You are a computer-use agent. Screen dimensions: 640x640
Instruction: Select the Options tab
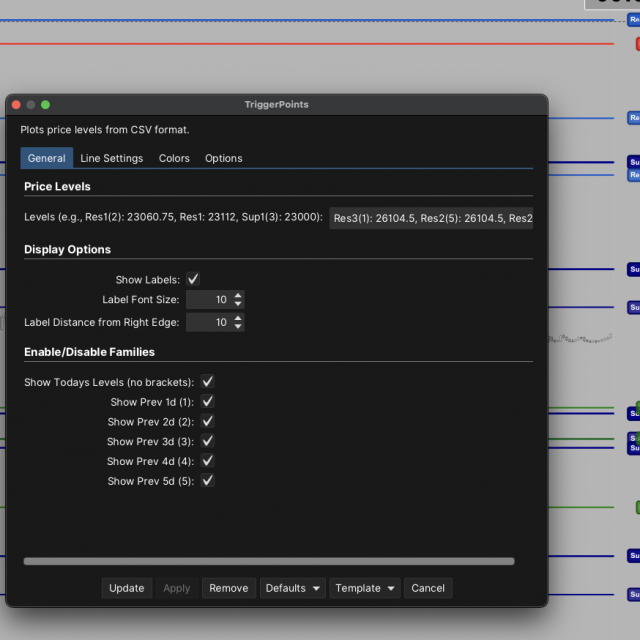point(223,158)
